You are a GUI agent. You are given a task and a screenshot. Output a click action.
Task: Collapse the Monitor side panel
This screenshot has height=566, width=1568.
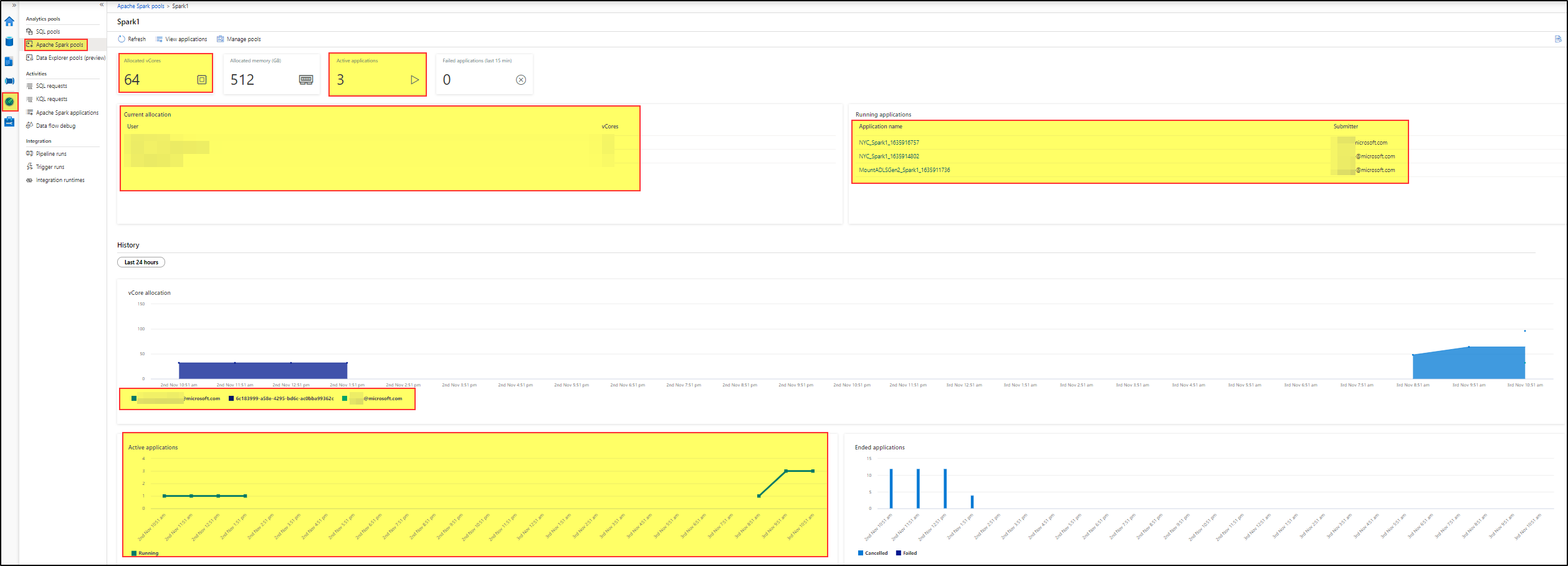click(x=102, y=5)
